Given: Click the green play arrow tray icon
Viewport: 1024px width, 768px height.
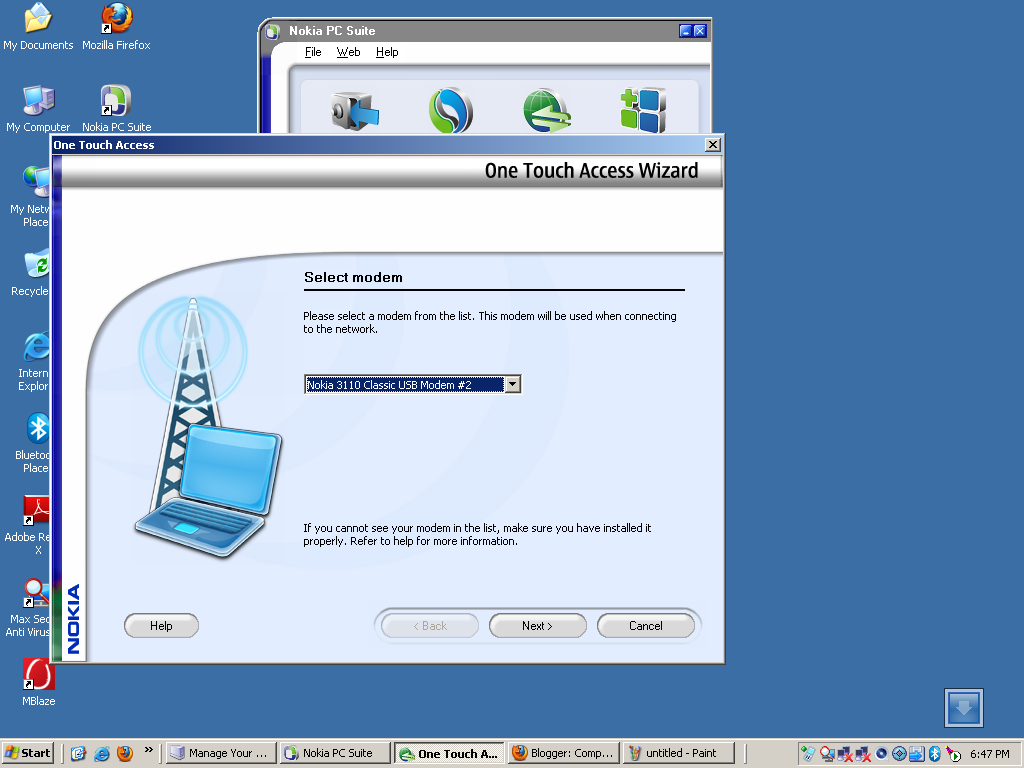Looking at the screenshot, I should [953, 754].
